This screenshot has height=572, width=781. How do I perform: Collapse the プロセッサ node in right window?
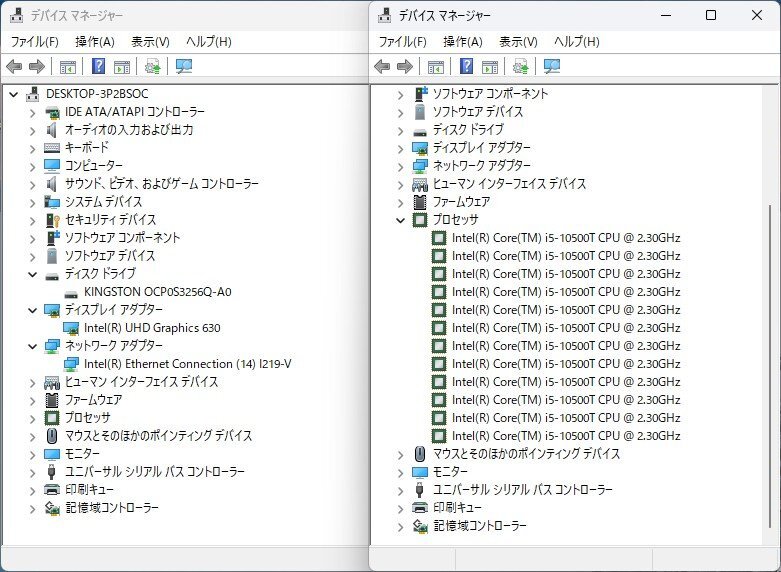(x=401, y=220)
